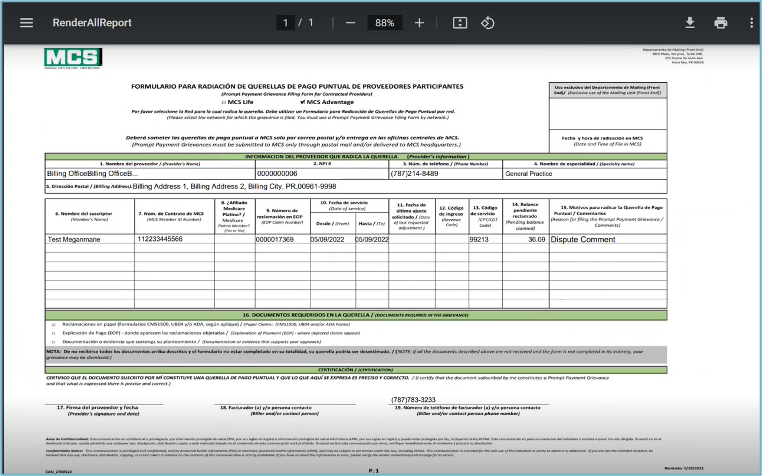The height and width of the screenshot is (476, 762).
Task: Tick the Reclamaciones en papel checkbox
Action: pyautogui.click(x=53, y=324)
